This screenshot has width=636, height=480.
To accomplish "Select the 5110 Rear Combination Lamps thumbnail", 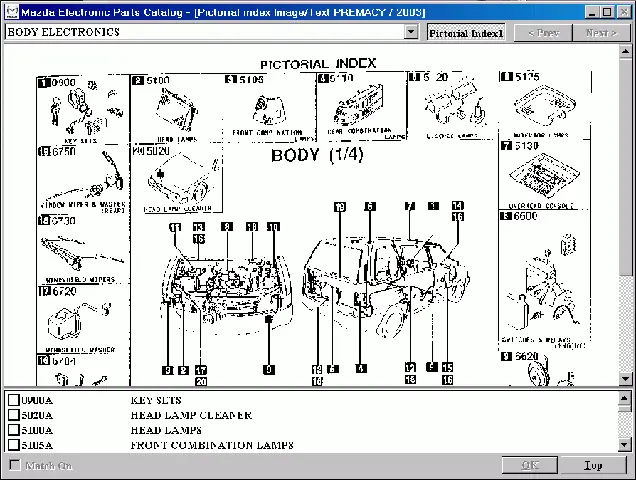I will pos(361,107).
